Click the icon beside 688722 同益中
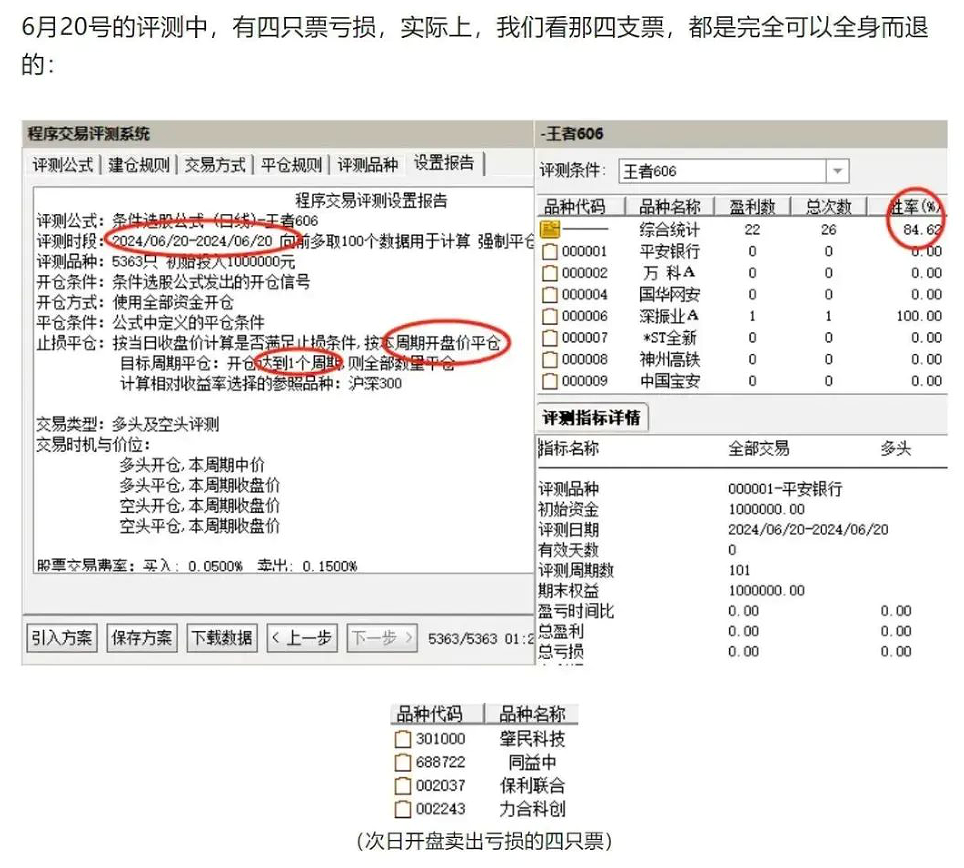The height and width of the screenshot is (868, 964). (x=402, y=763)
